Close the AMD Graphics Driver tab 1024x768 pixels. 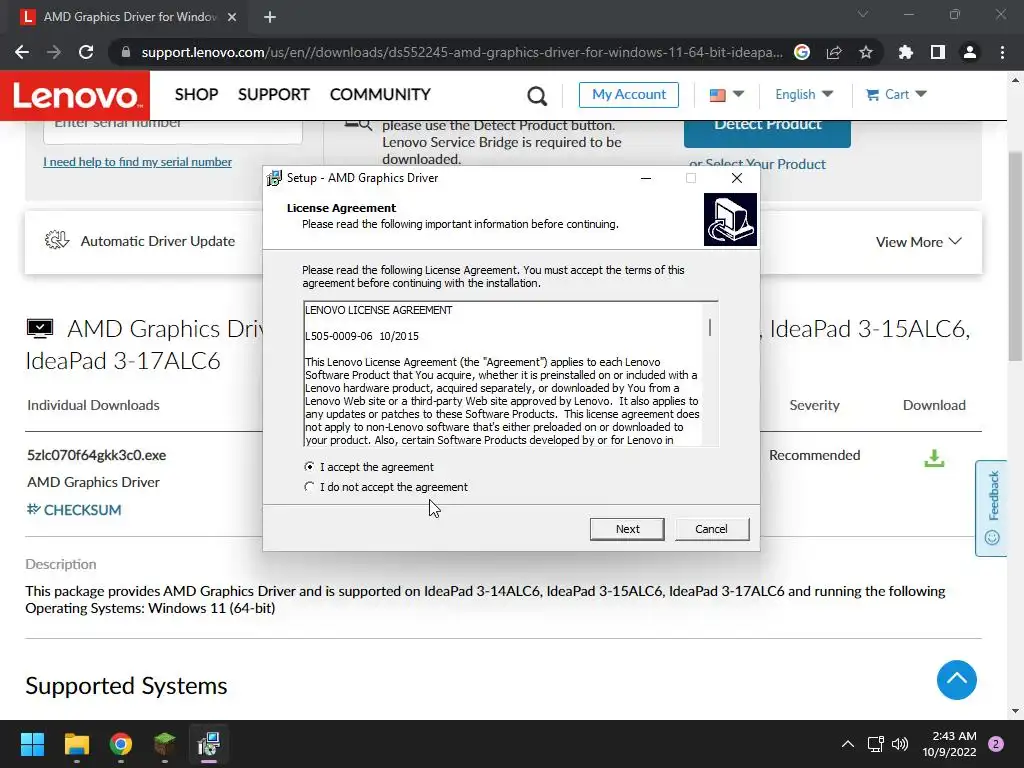pos(232,17)
